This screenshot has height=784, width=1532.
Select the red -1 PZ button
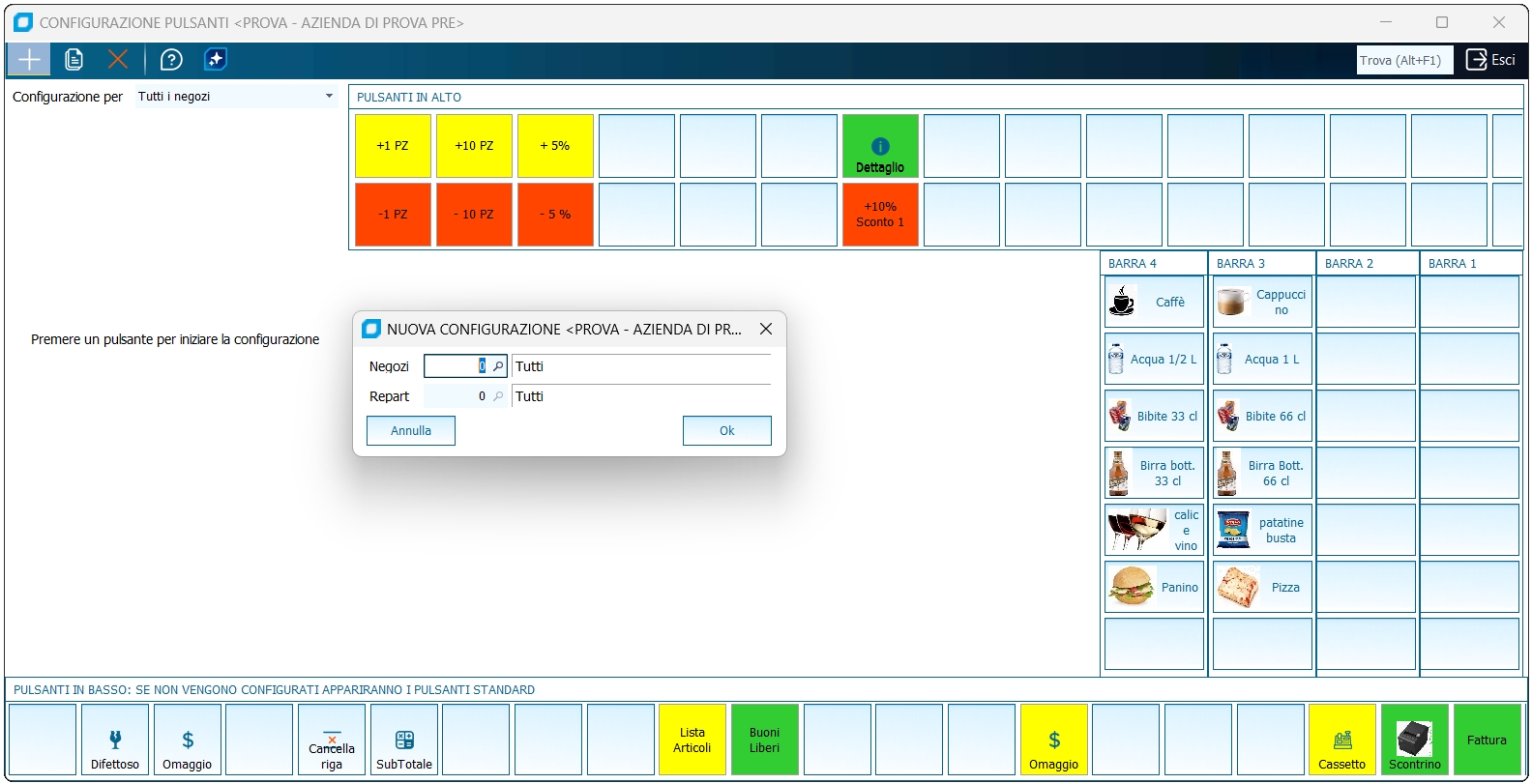pos(393,215)
